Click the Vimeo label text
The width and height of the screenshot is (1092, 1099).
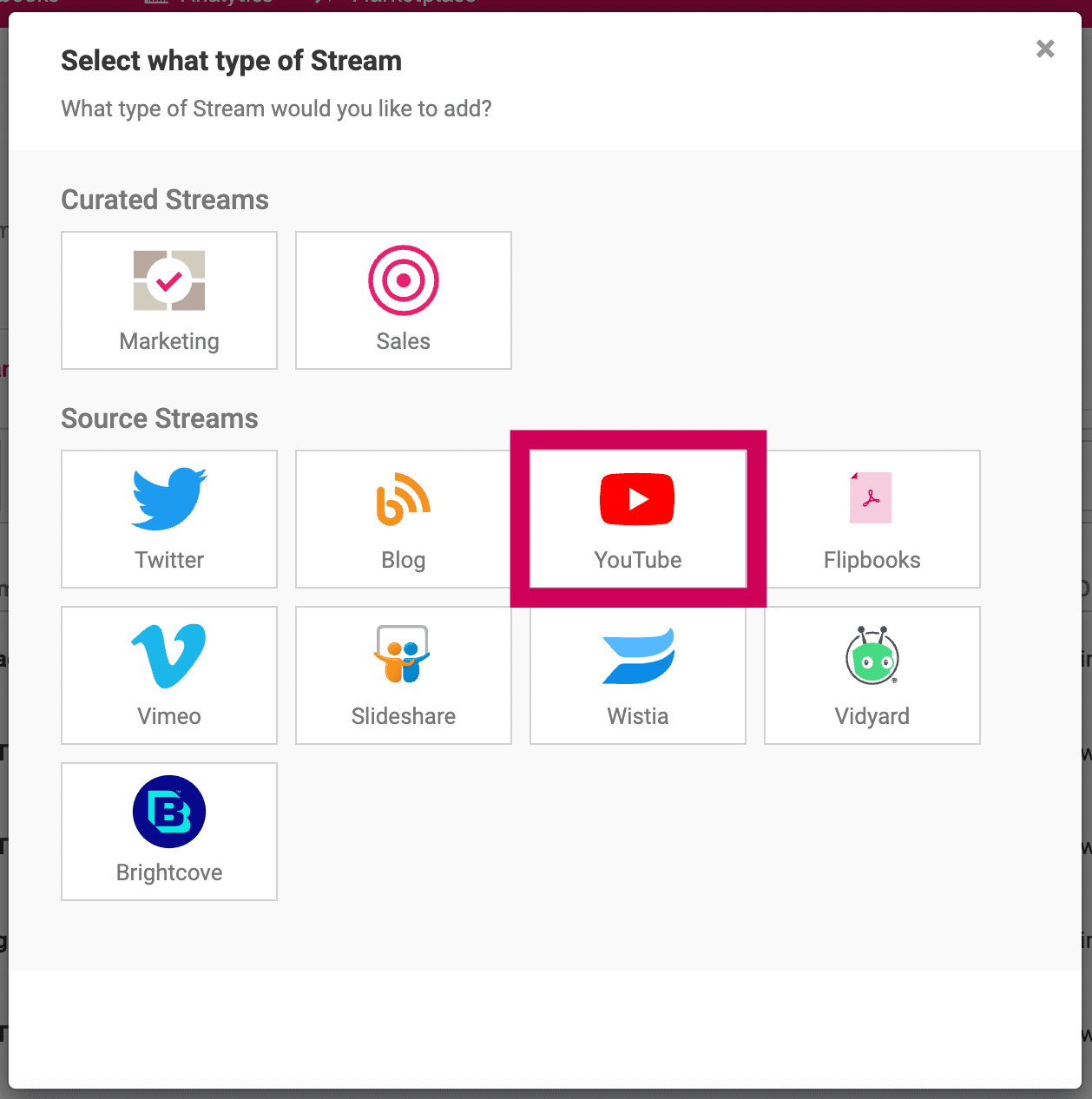[169, 716]
